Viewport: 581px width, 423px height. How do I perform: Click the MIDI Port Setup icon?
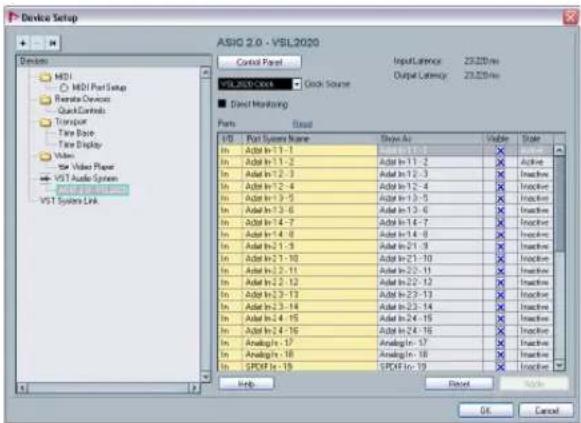pos(64,87)
